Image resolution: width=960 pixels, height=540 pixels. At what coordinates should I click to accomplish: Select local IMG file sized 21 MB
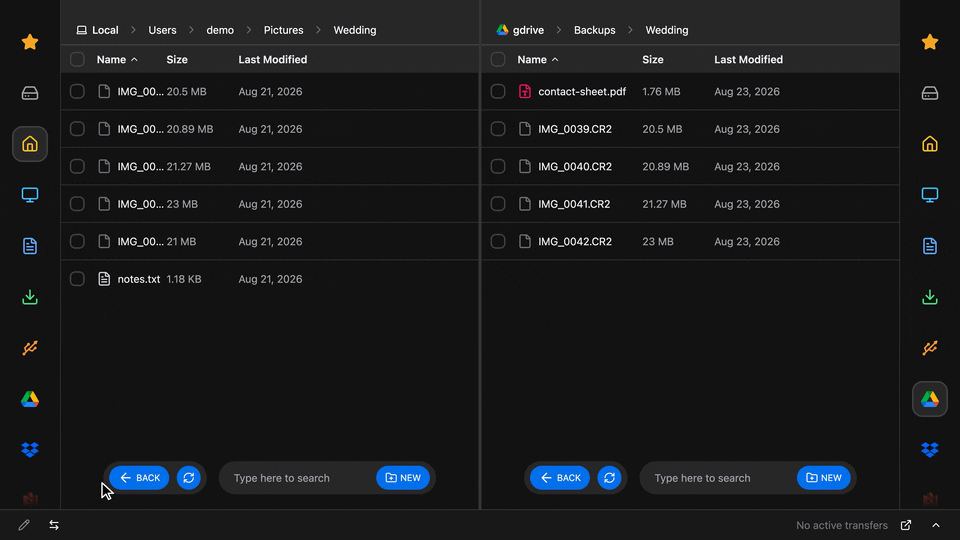pyautogui.click(x=270, y=241)
